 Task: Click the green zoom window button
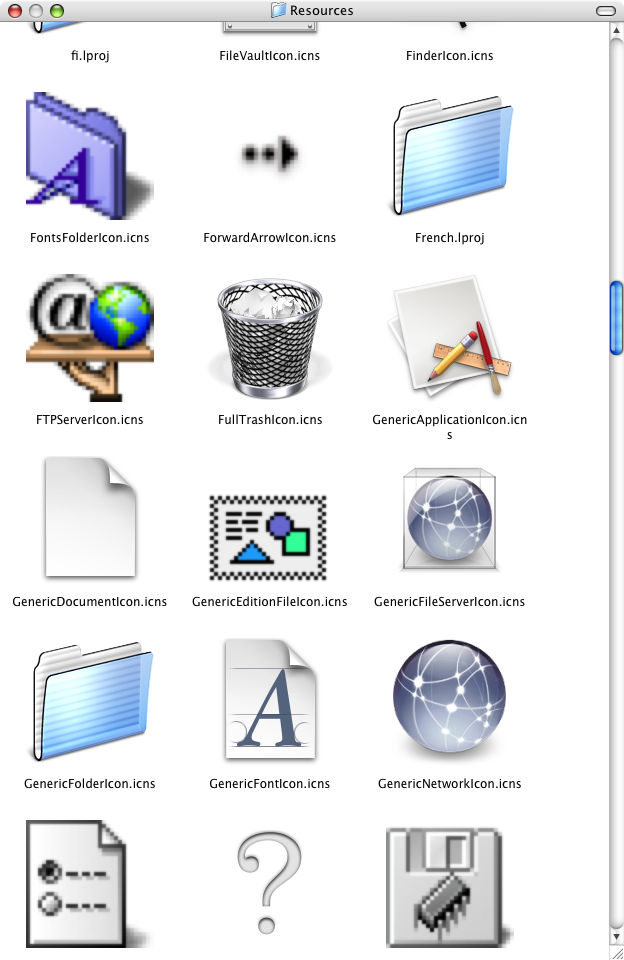coord(57,10)
